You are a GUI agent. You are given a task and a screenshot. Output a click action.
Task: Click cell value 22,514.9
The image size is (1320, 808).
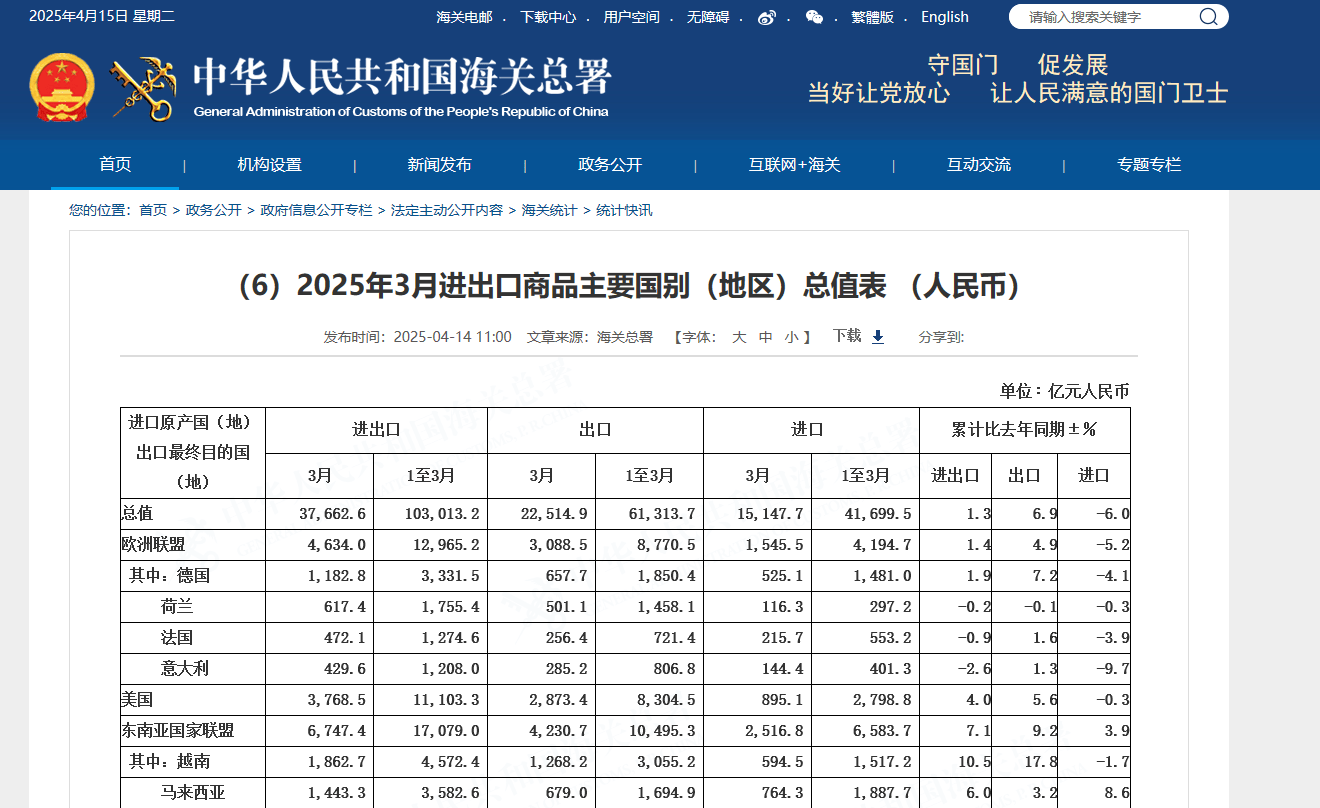pyautogui.click(x=555, y=514)
